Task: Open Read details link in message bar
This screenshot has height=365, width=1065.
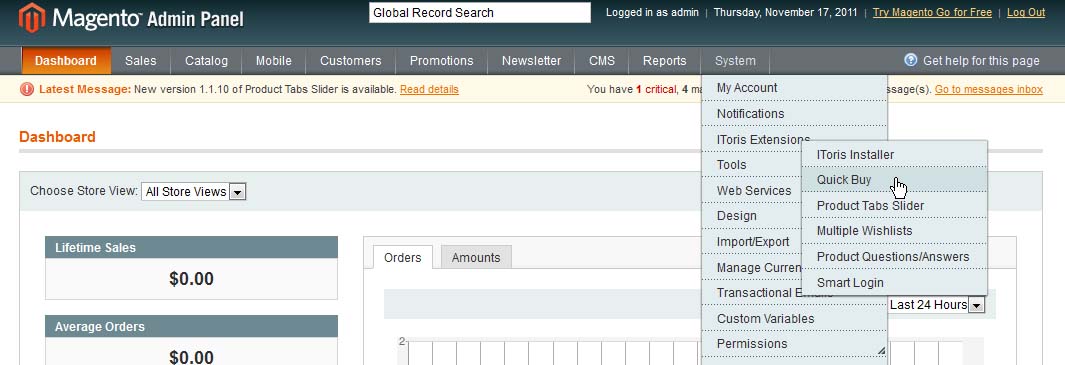Action: click(x=429, y=89)
